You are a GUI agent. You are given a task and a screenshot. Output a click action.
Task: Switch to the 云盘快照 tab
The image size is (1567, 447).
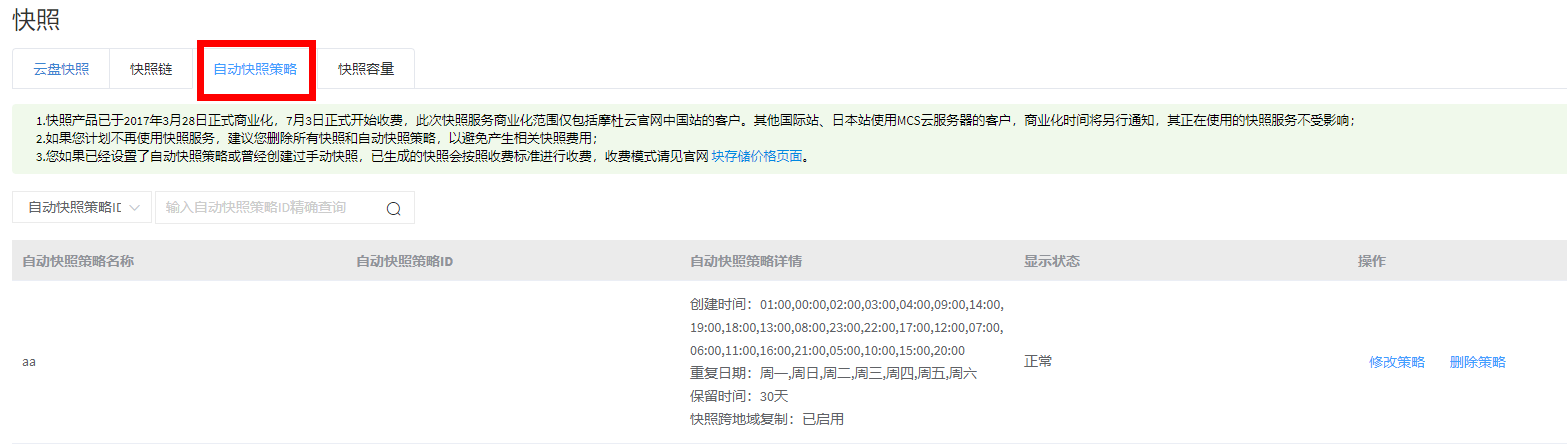click(61, 69)
